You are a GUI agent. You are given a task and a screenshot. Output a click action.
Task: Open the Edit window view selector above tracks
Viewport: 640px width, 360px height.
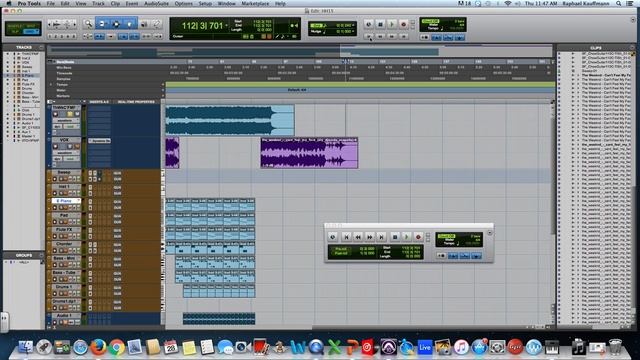click(x=51, y=102)
